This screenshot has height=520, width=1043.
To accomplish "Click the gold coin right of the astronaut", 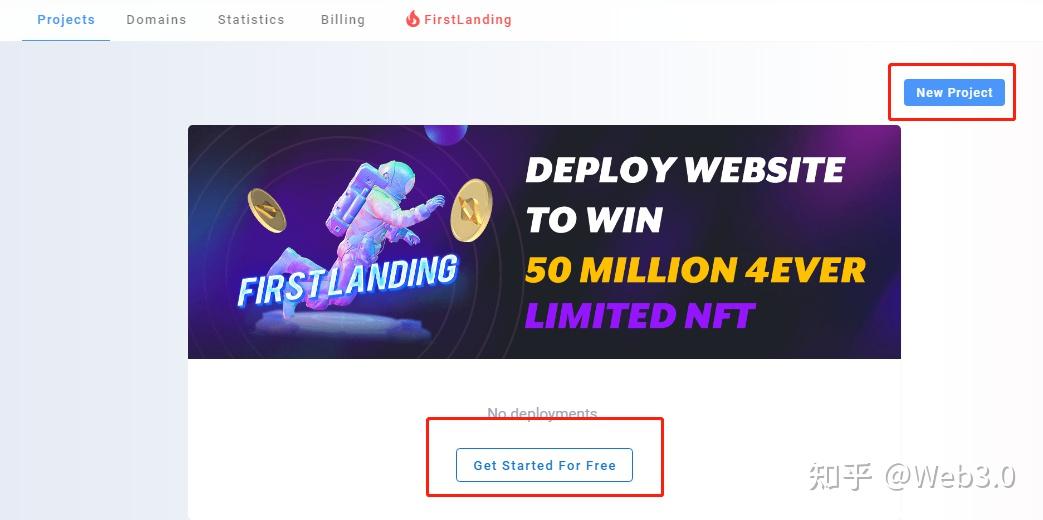I will 471,209.
